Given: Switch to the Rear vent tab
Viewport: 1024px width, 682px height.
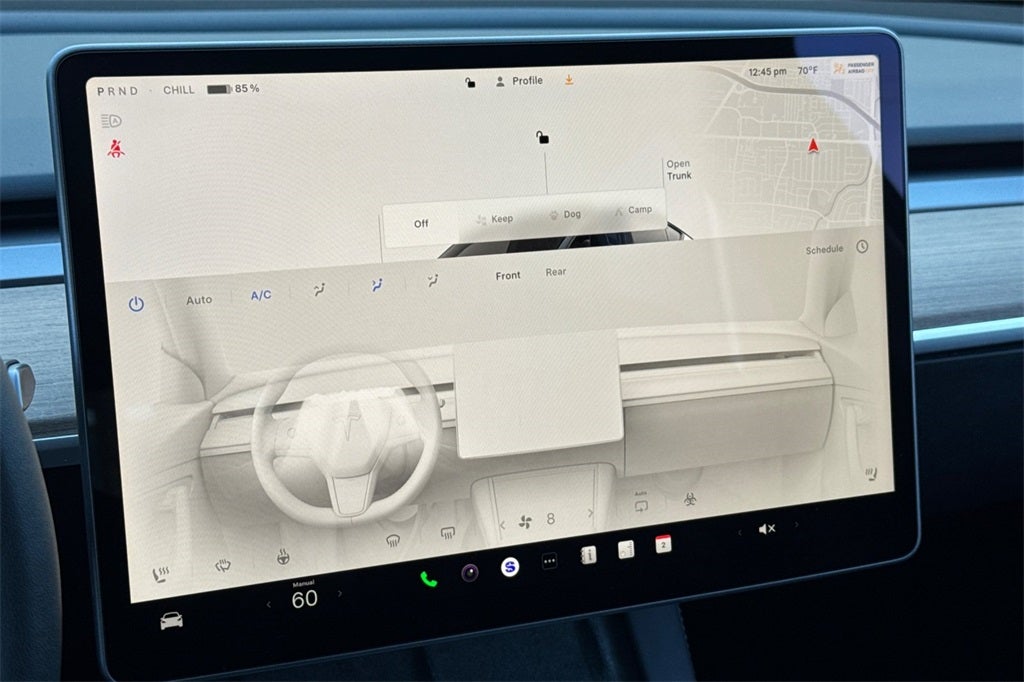Looking at the screenshot, I should pos(555,271).
